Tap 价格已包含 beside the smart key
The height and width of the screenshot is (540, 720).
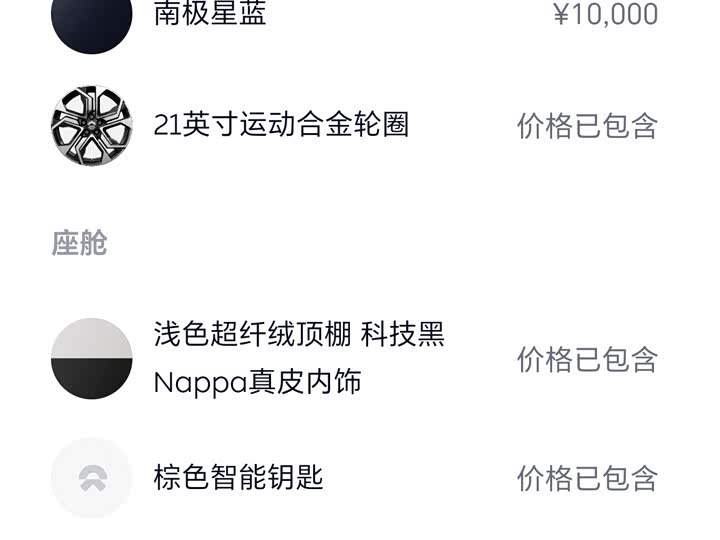[x=587, y=478]
